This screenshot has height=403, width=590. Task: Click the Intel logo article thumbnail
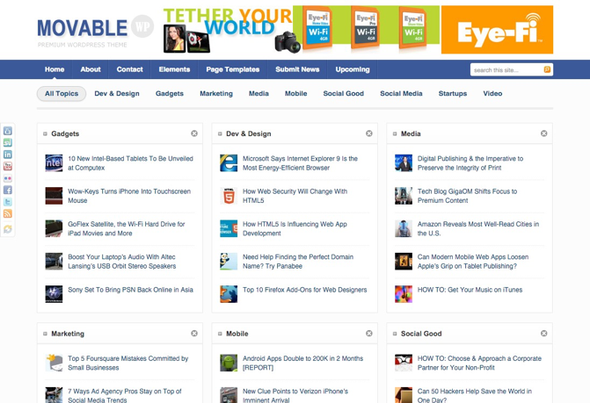point(54,163)
